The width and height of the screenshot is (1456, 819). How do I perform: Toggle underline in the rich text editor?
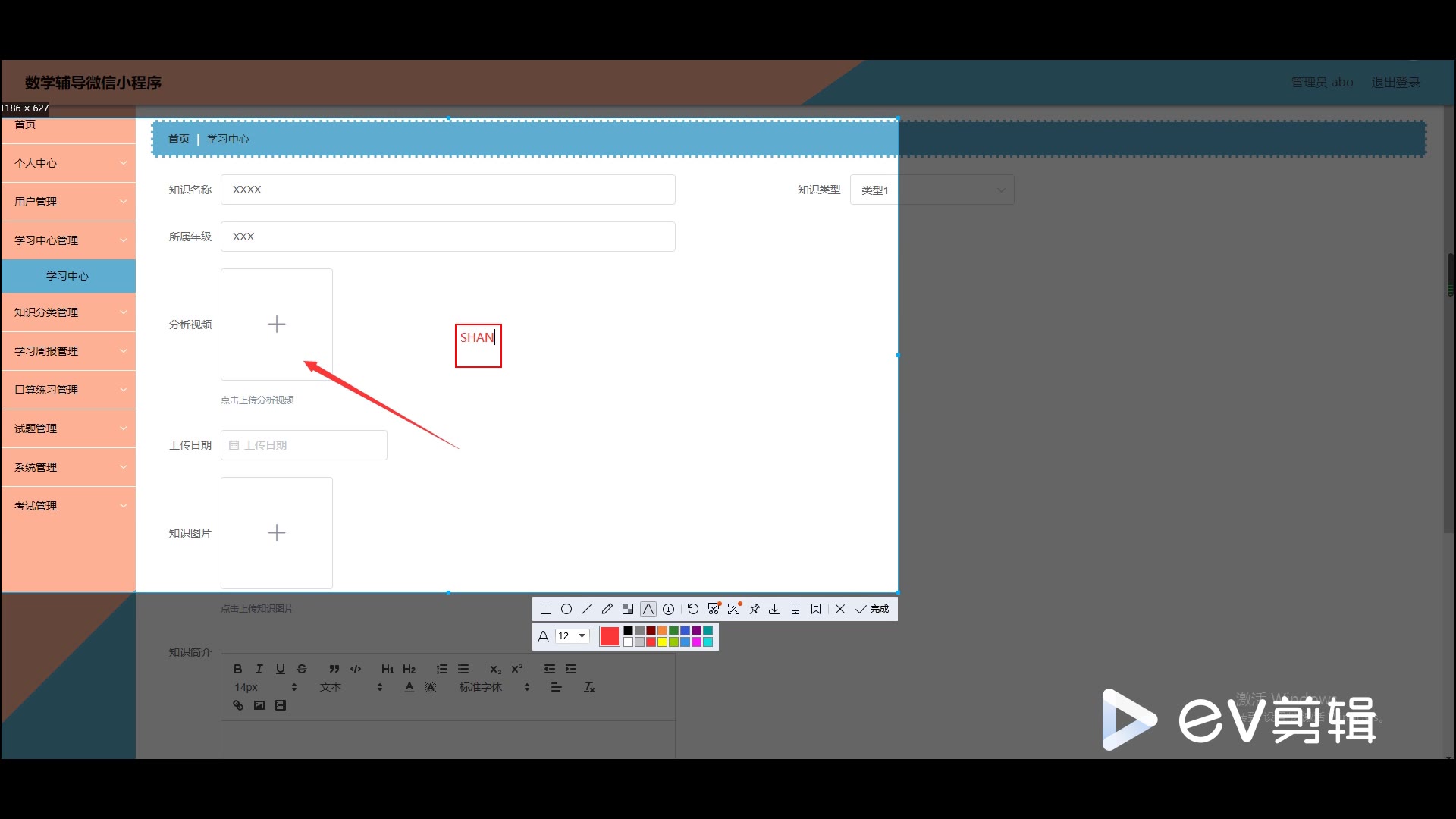pyautogui.click(x=280, y=669)
